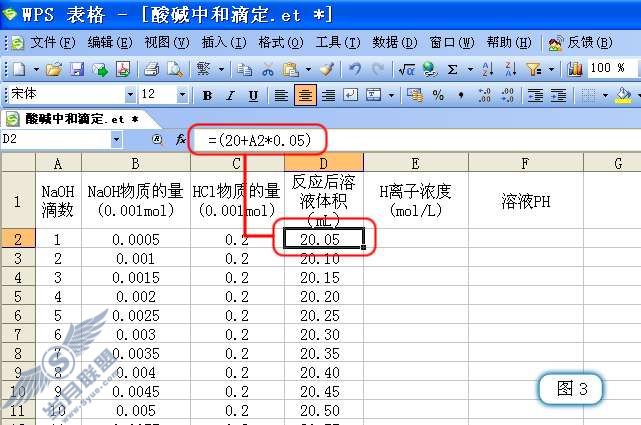Click the Insert Chart icon
The height and width of the screenshot is (425, 641).
pos(574,69)
